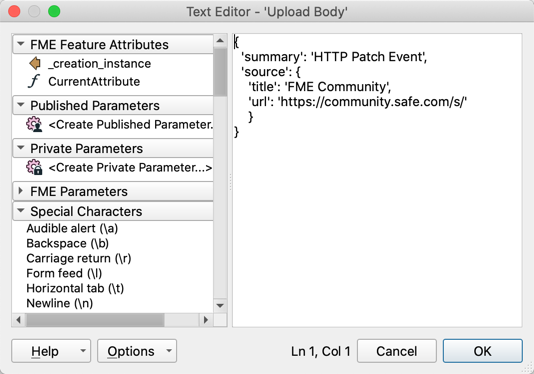Select Horizontal tab (\t) entry
The width and height of the screenshot is (534, 374).
pos(75,289)
